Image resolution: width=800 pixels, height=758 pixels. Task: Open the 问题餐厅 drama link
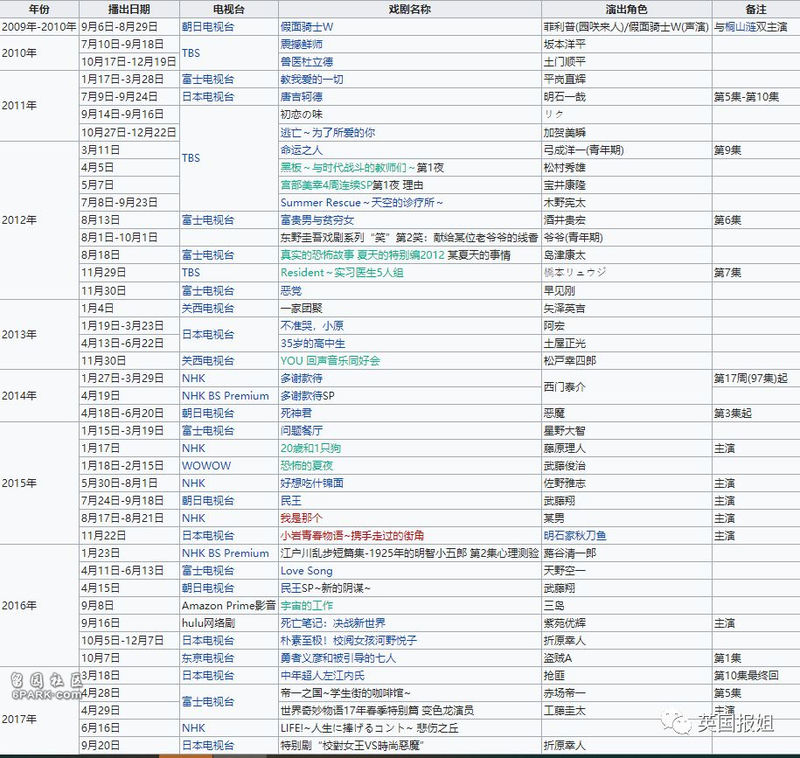(302, 431)
